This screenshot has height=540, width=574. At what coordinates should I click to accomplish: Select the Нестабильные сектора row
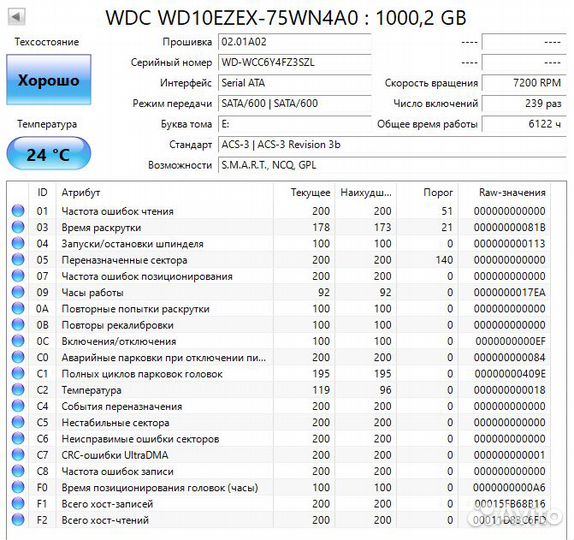279,422
